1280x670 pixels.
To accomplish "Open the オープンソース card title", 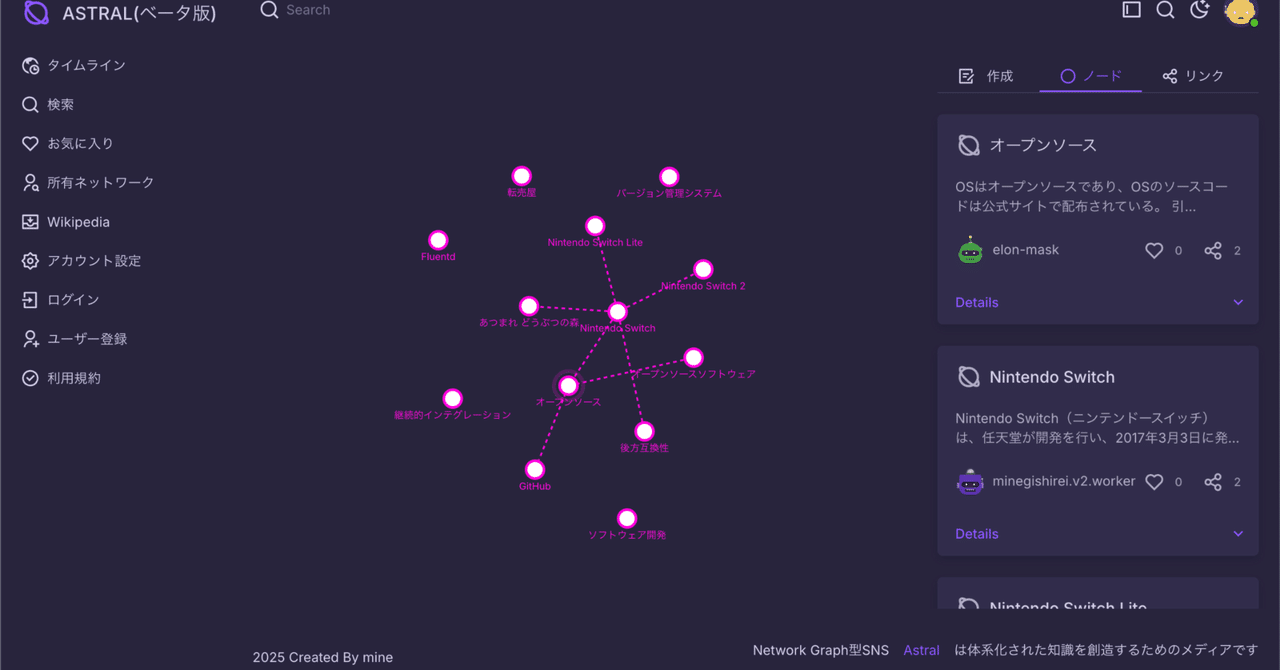I will coord(1043,145).
